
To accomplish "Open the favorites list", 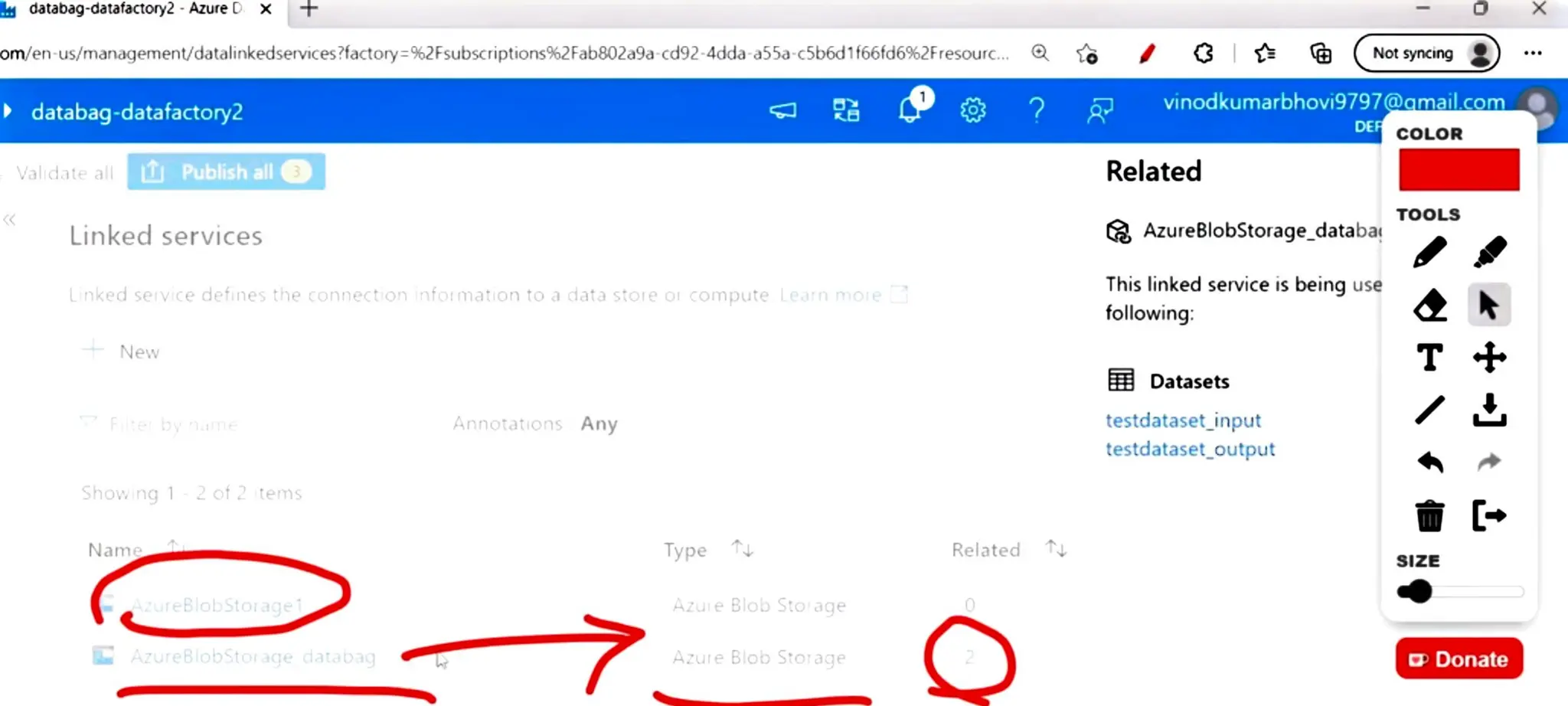I will (1264, 54).
